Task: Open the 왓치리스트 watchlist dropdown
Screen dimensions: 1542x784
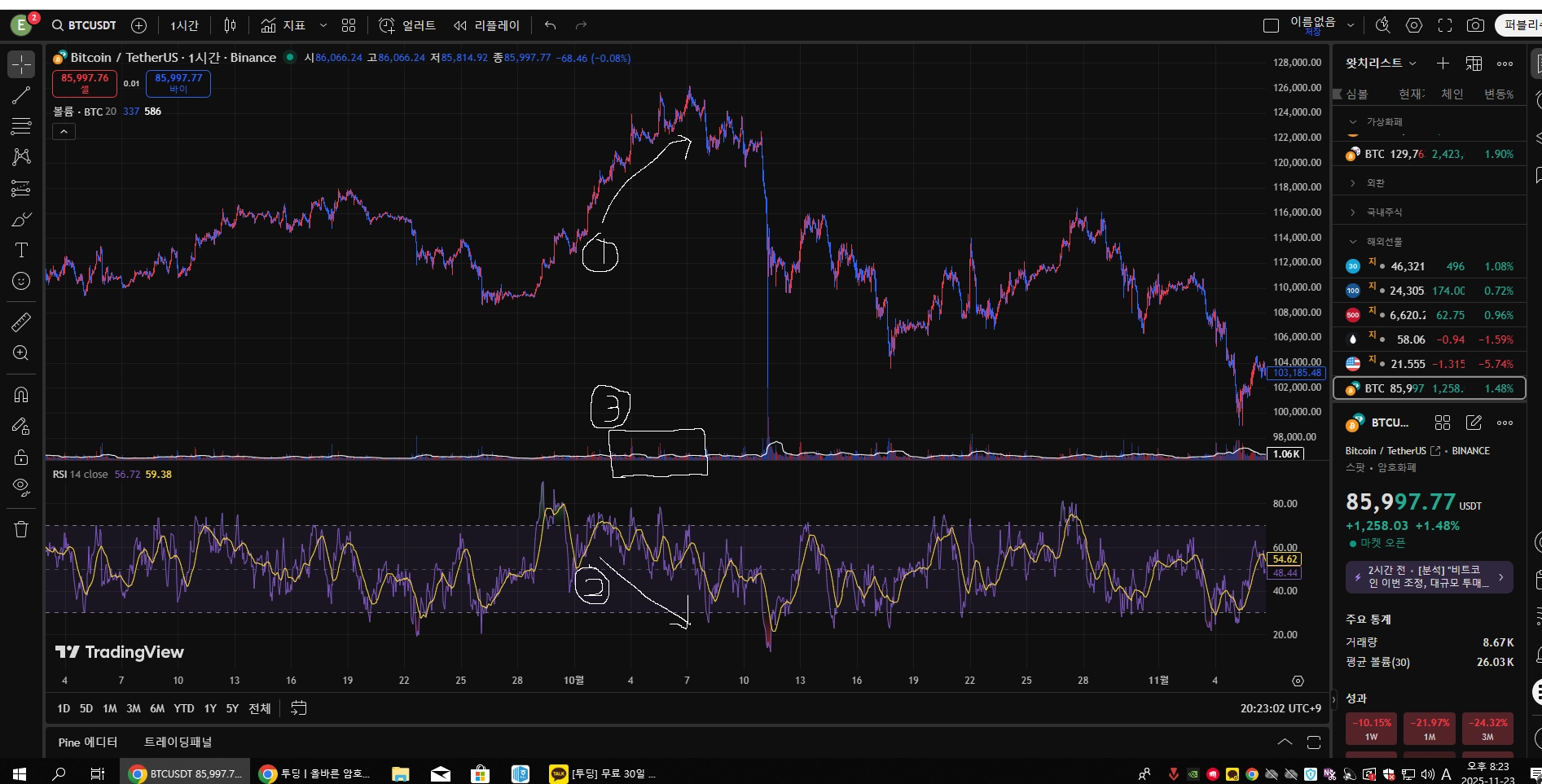Action: pyautogui.click(x=1381, y=63)
